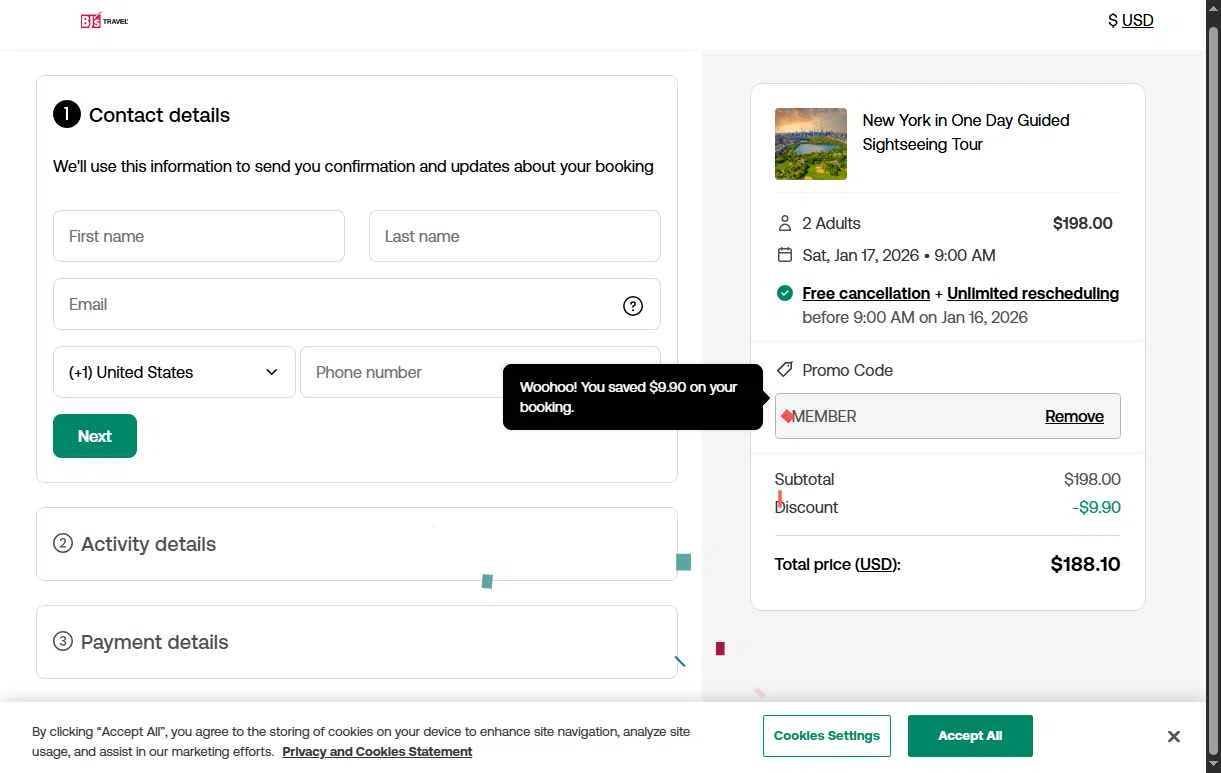Focus the First name field
Image resolution: width=1221 pixels, height=773 pixels.
click(199, 236)
